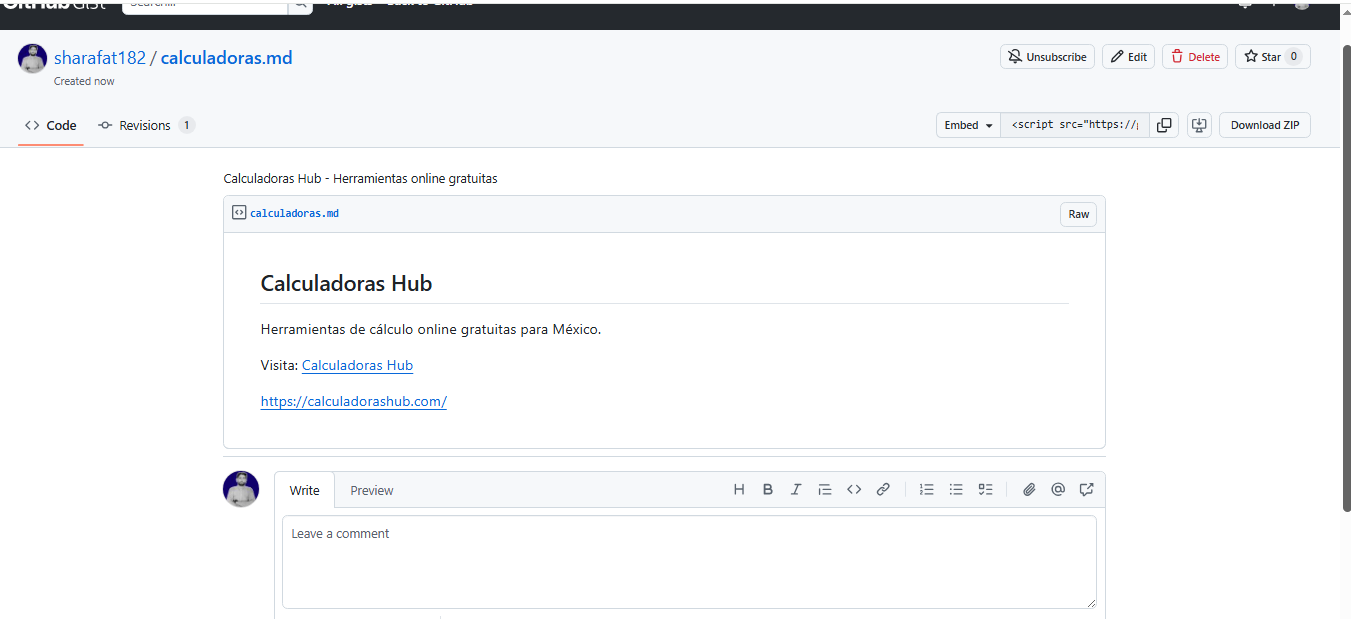
Task: Delete this gist
Action: 1195,57
